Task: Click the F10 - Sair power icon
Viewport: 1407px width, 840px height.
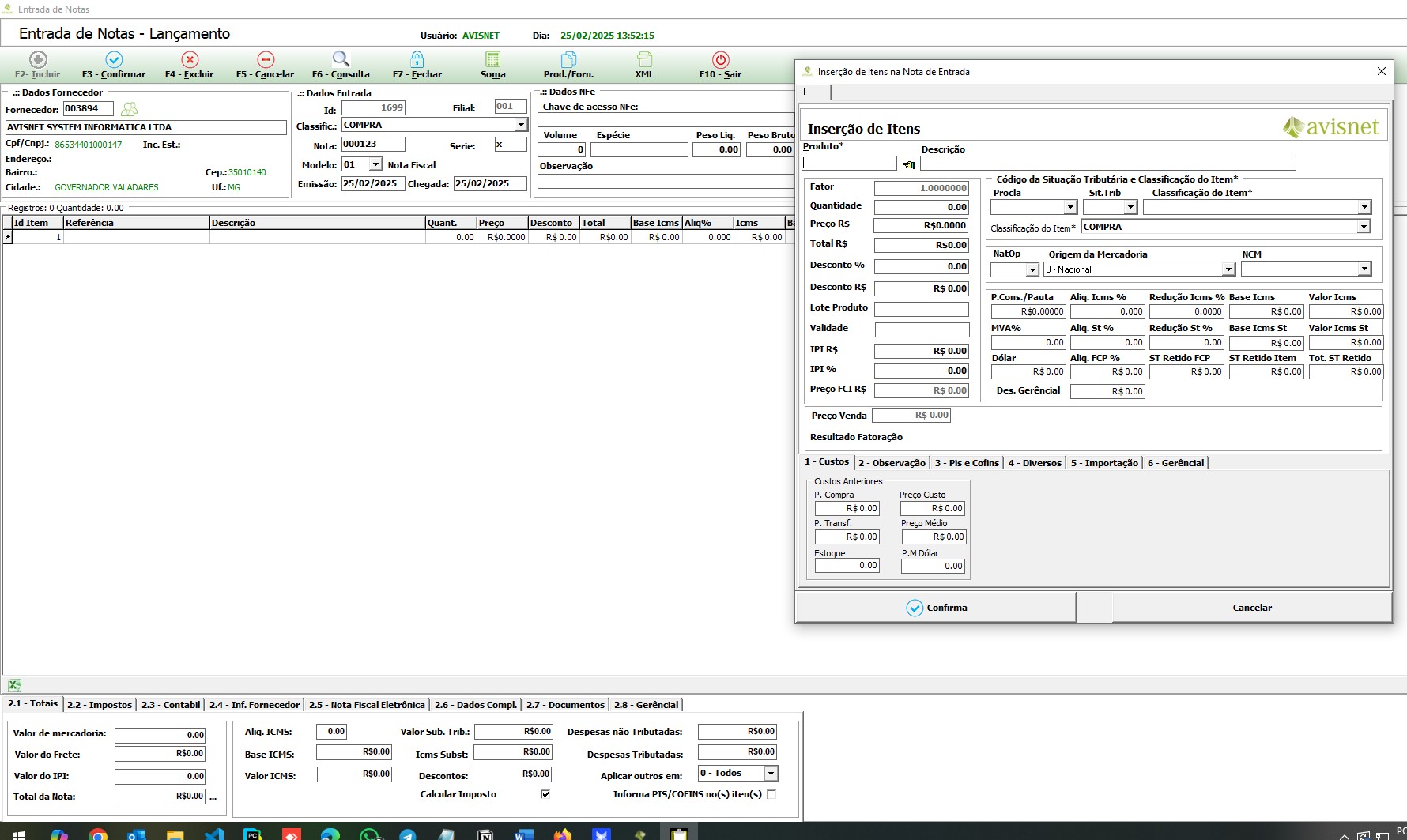Action: coord(720,60)
